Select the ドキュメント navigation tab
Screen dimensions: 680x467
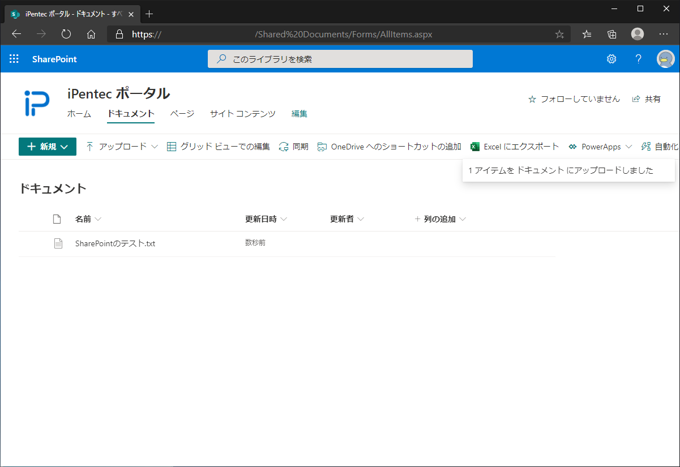click(131, 114)
